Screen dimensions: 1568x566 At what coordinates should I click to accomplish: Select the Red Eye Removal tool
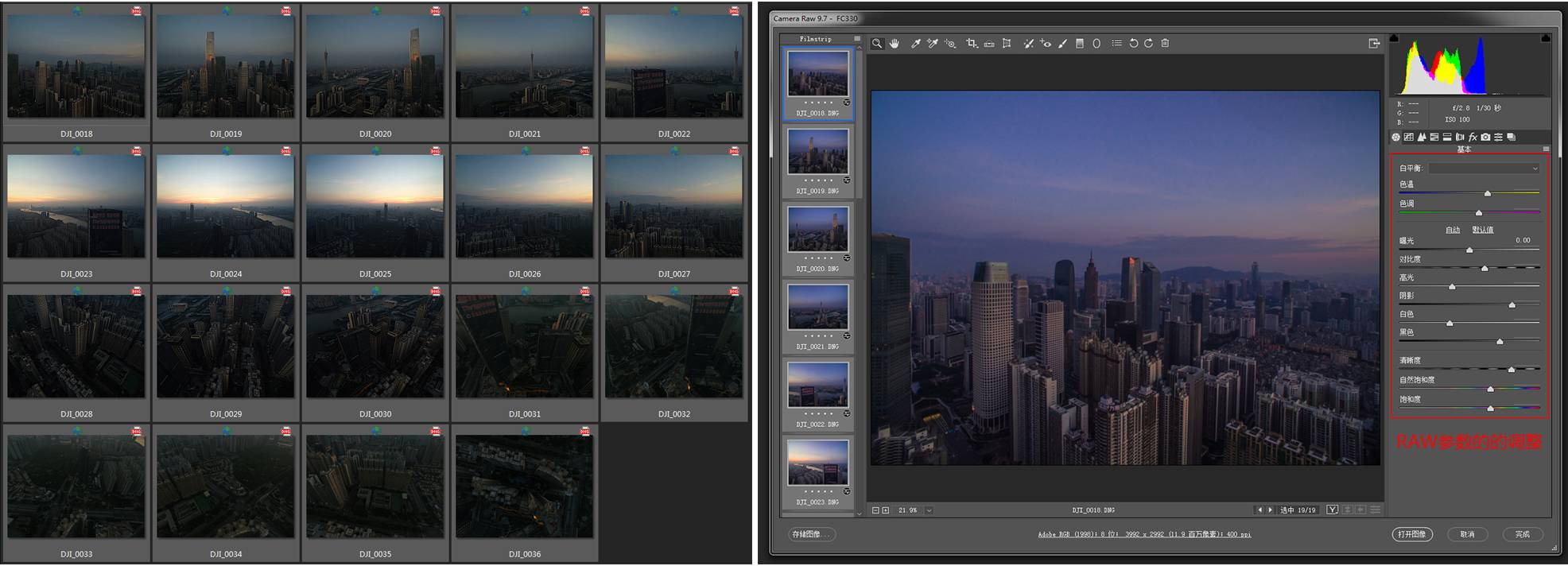point(1046,44)
